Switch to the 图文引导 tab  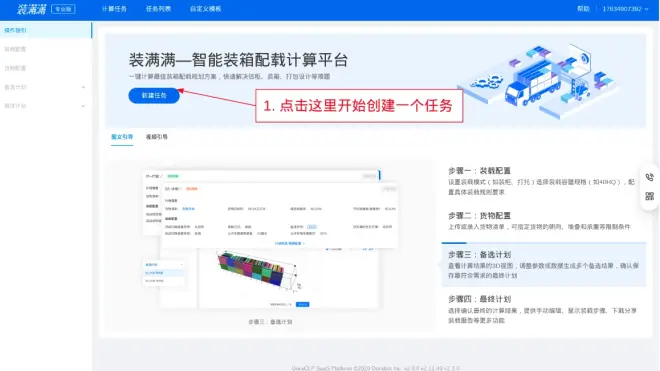tap(122, 137)
